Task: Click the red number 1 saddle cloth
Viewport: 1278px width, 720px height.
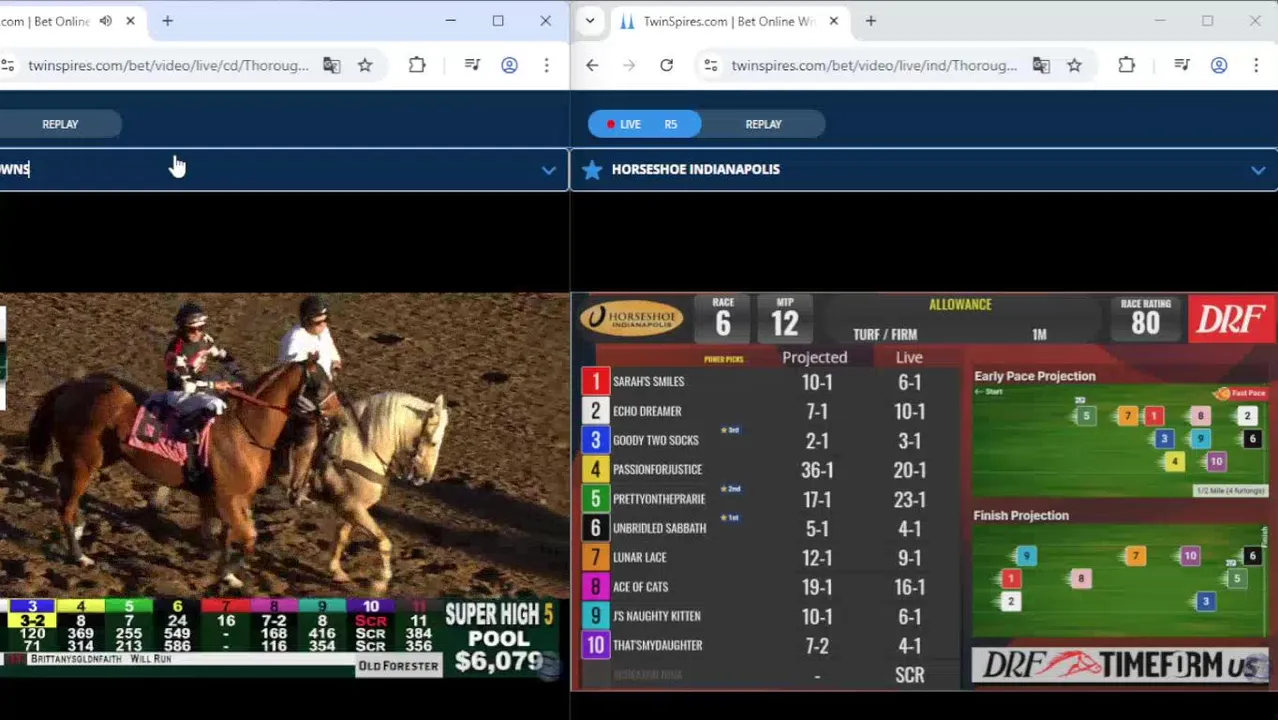Action: click(595, 381)
